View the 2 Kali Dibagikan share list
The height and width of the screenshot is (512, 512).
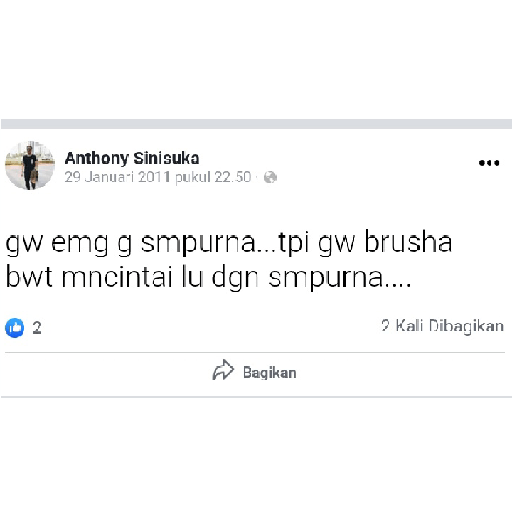coord(442,326)
